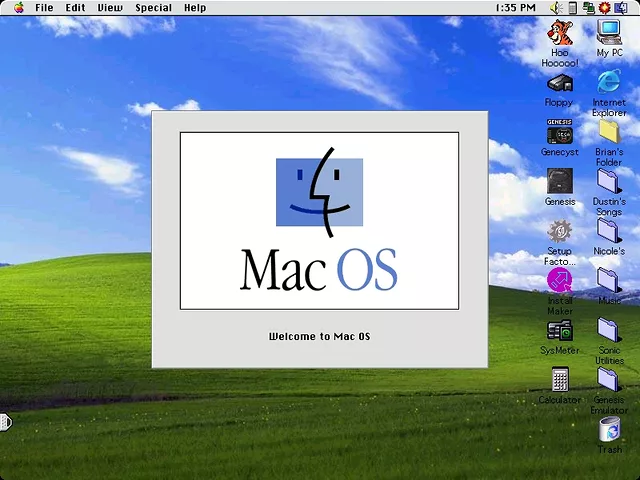Open the File menu
This screenshot has width=640, height=480.
tap(44, 8)
